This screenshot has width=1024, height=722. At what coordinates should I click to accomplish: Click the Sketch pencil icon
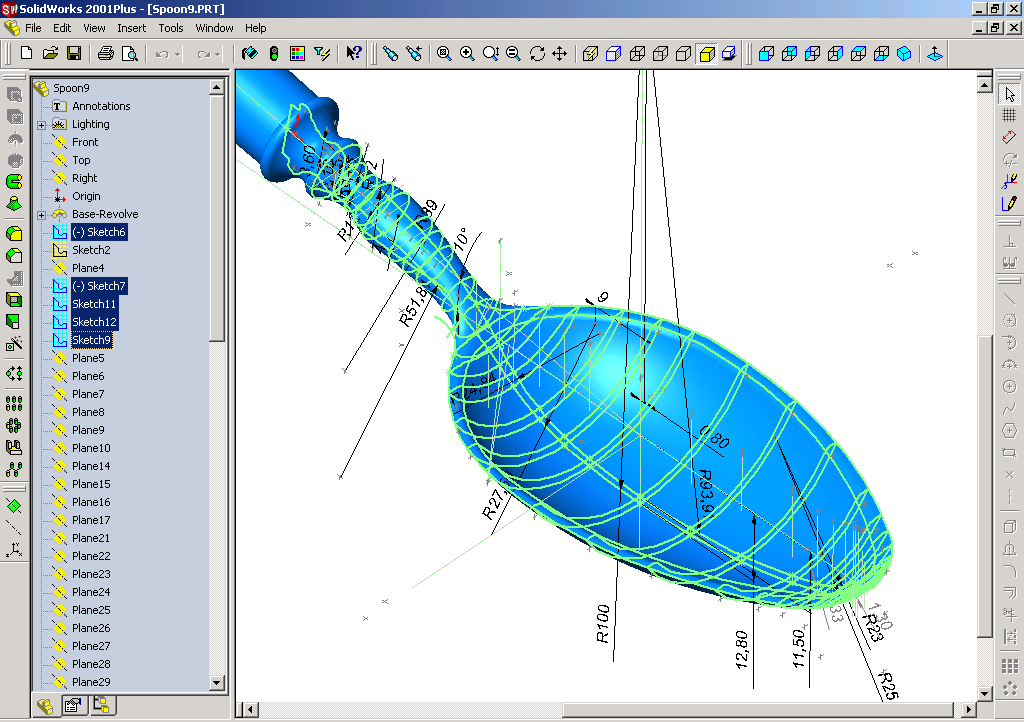pos(1009,203)
